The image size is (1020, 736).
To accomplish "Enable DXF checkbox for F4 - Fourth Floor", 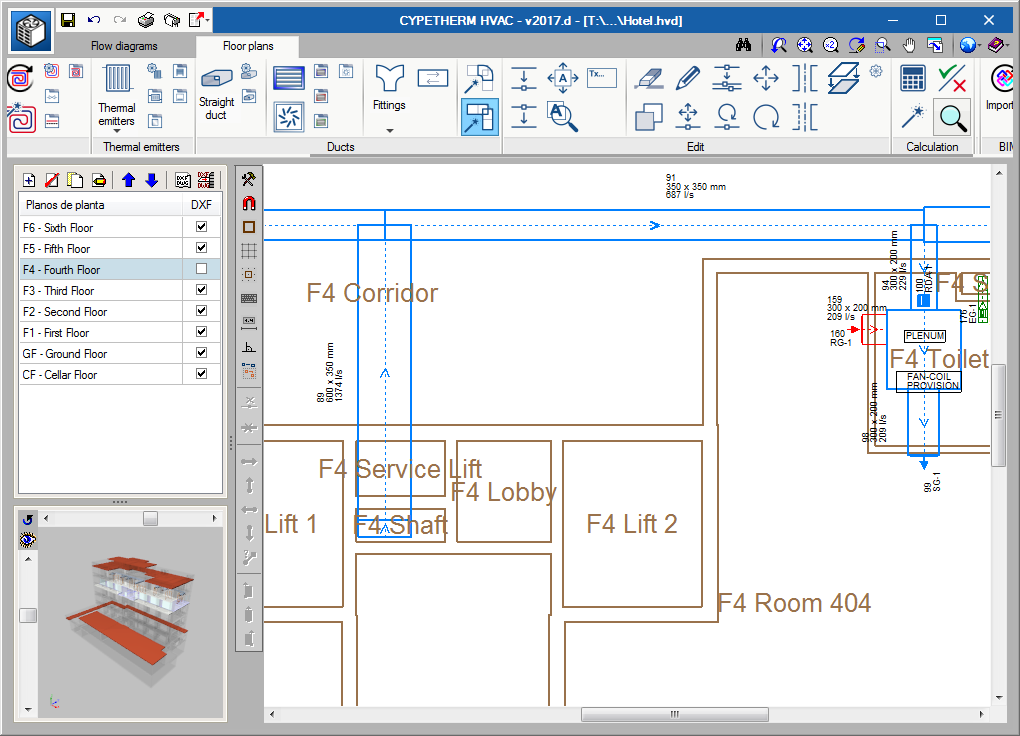I will [x=201, y=269].
